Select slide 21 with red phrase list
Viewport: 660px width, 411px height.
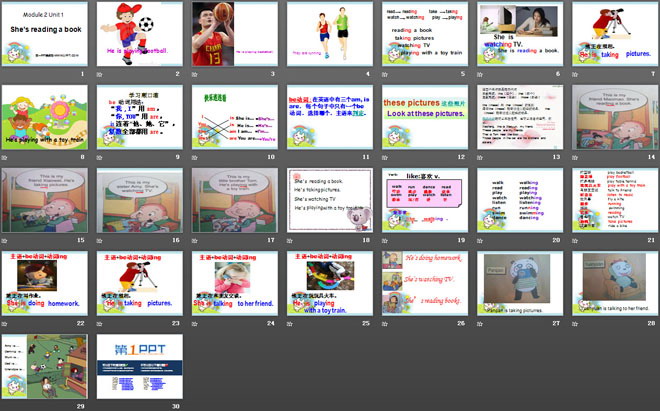[x=615, y=200]
